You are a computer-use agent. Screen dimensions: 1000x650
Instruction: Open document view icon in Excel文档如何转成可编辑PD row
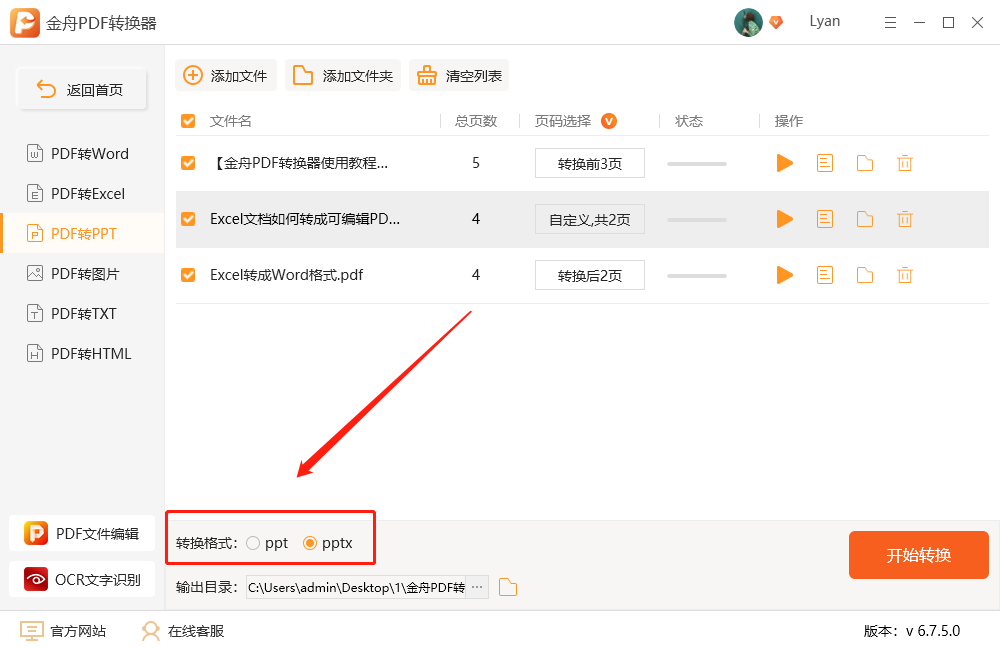[825, 219]
